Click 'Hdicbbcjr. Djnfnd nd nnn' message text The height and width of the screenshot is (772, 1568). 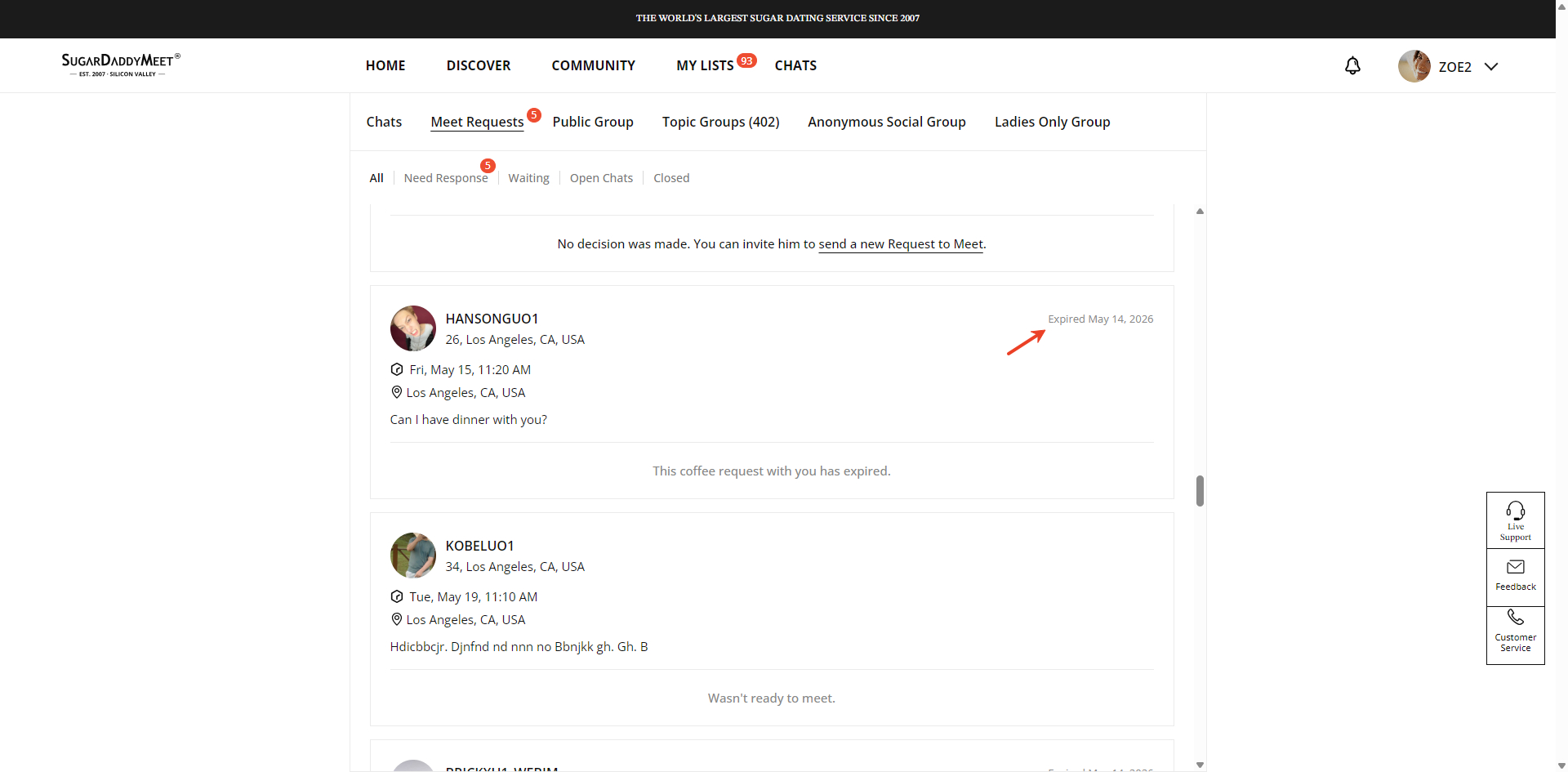coord(519,647)
